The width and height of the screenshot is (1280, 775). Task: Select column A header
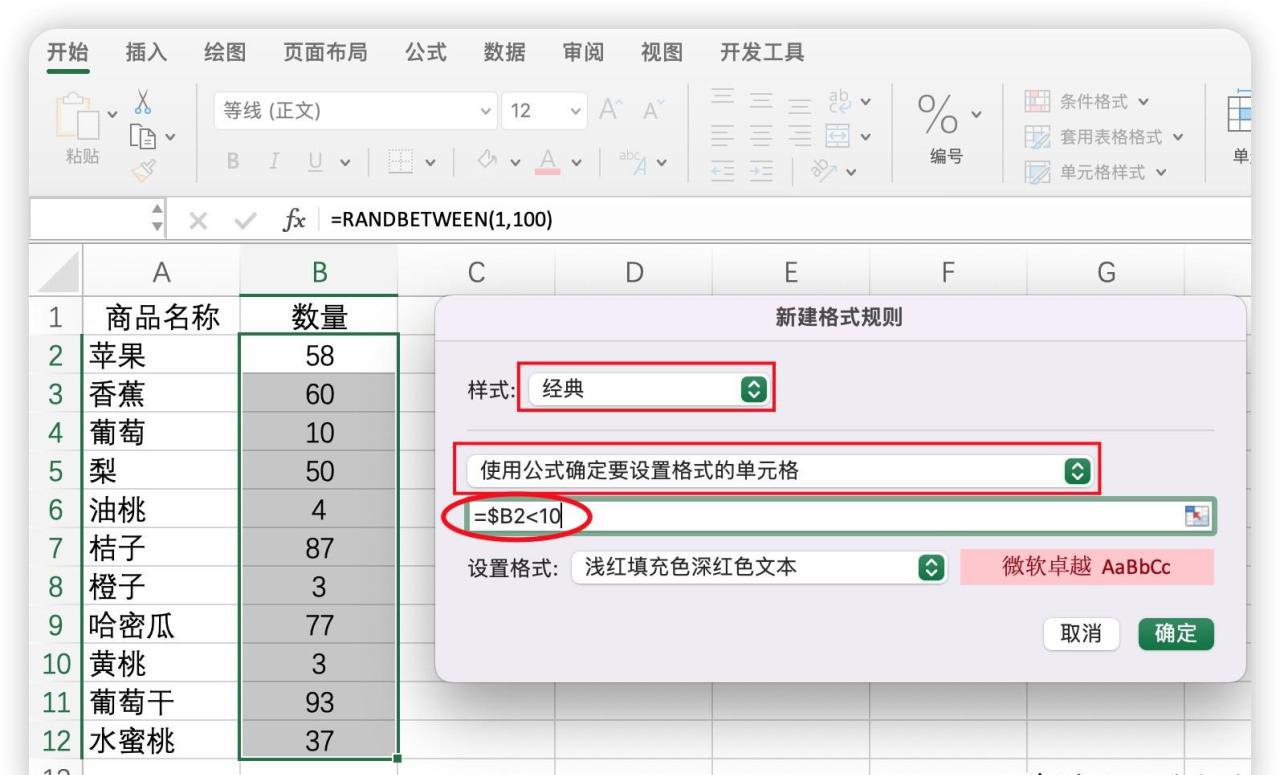pyautogui.click(x=162, y=270)
